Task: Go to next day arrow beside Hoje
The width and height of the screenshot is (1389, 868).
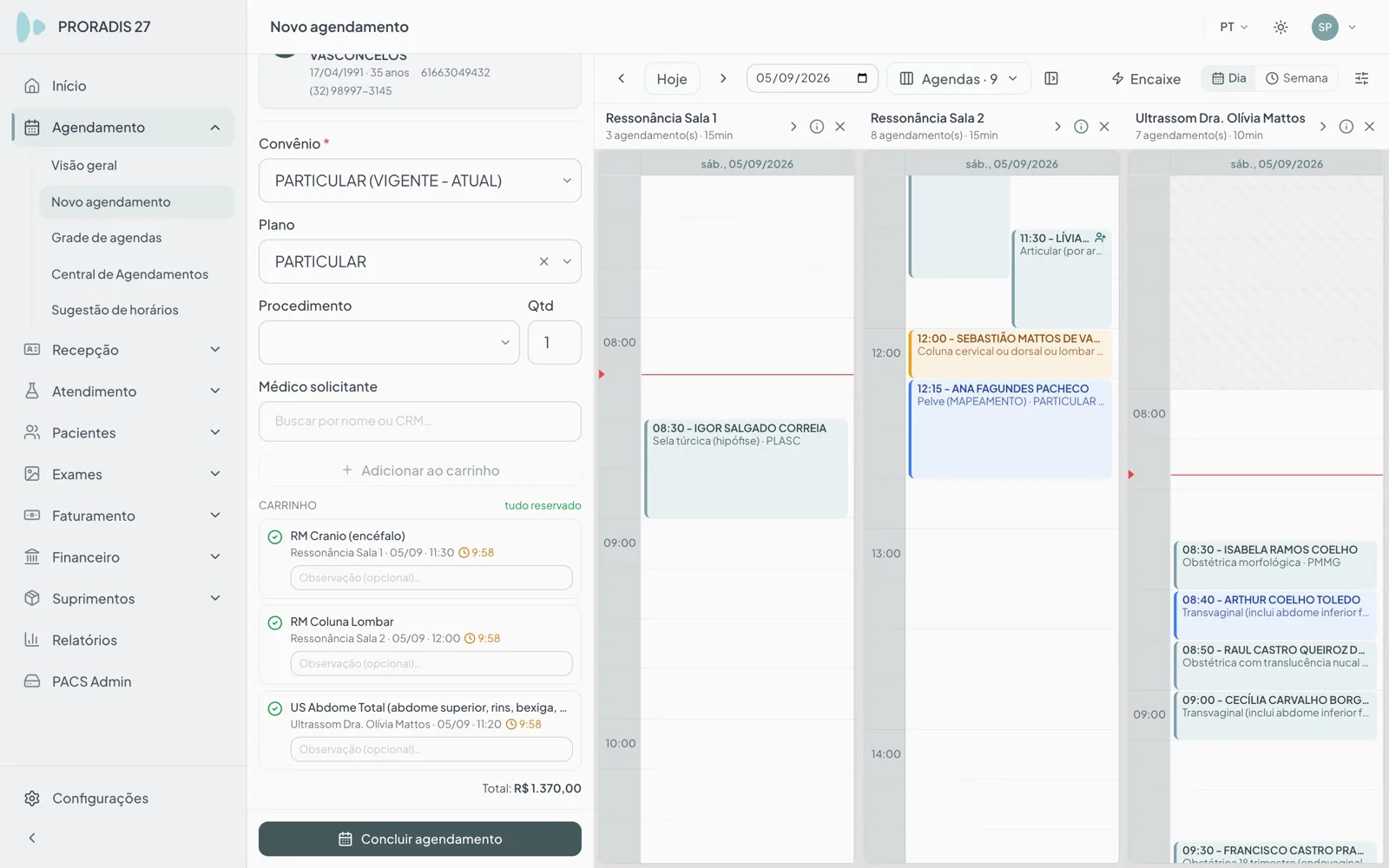Action: [723, 78]
